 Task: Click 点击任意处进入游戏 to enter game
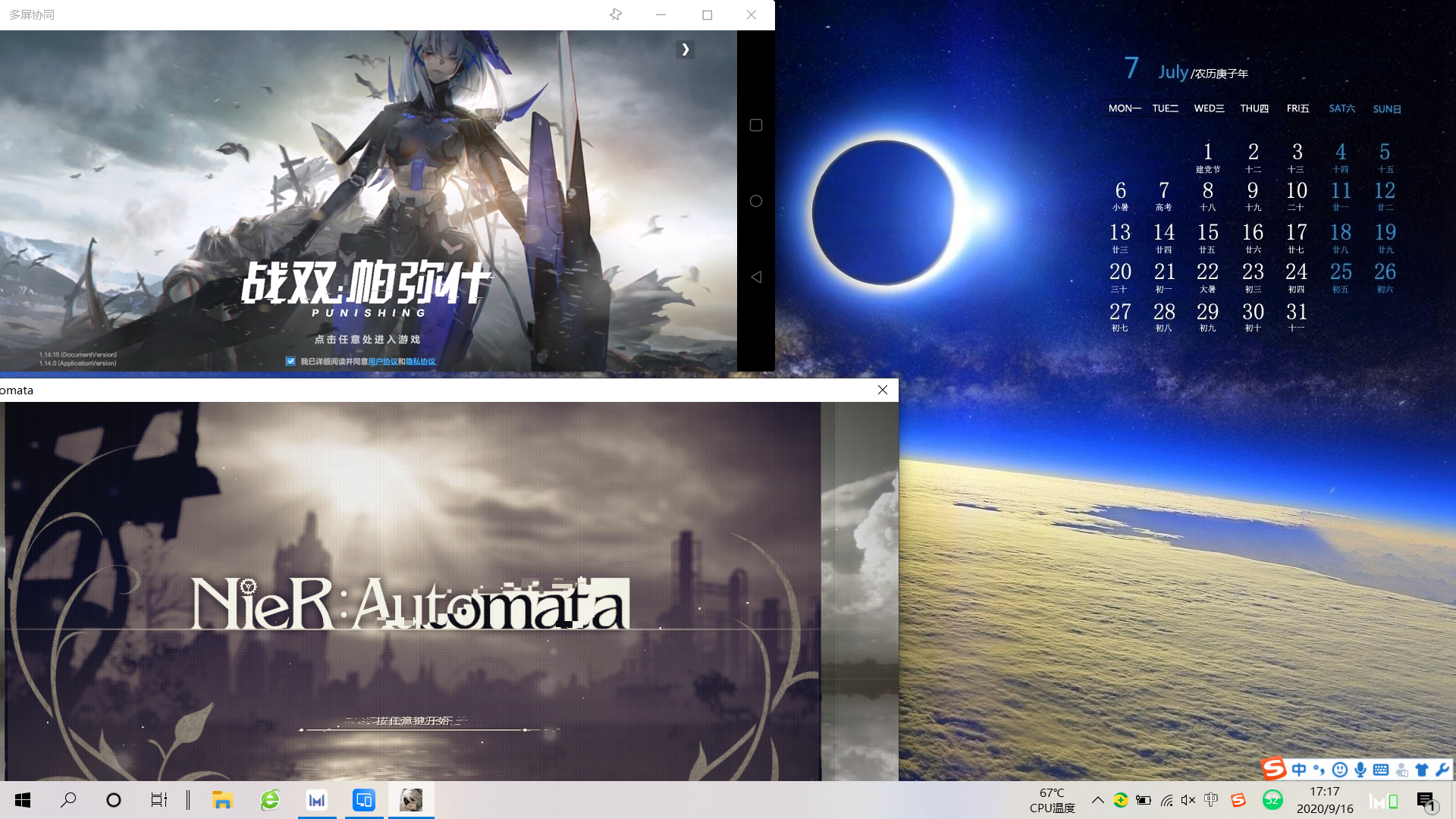368,339
